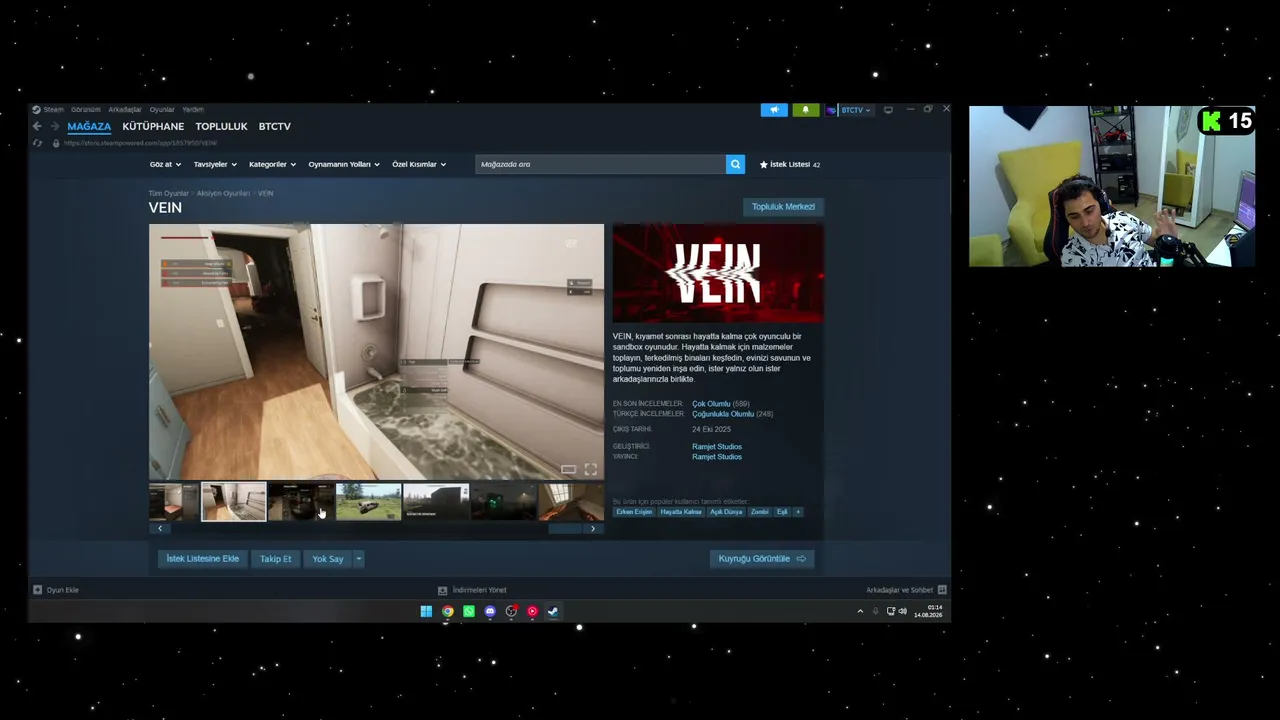Open the Arkadaşlar ve Sohbet chat icon
Image resolution: width=1280 pixels, height=720 pixels.
[942, 590]
